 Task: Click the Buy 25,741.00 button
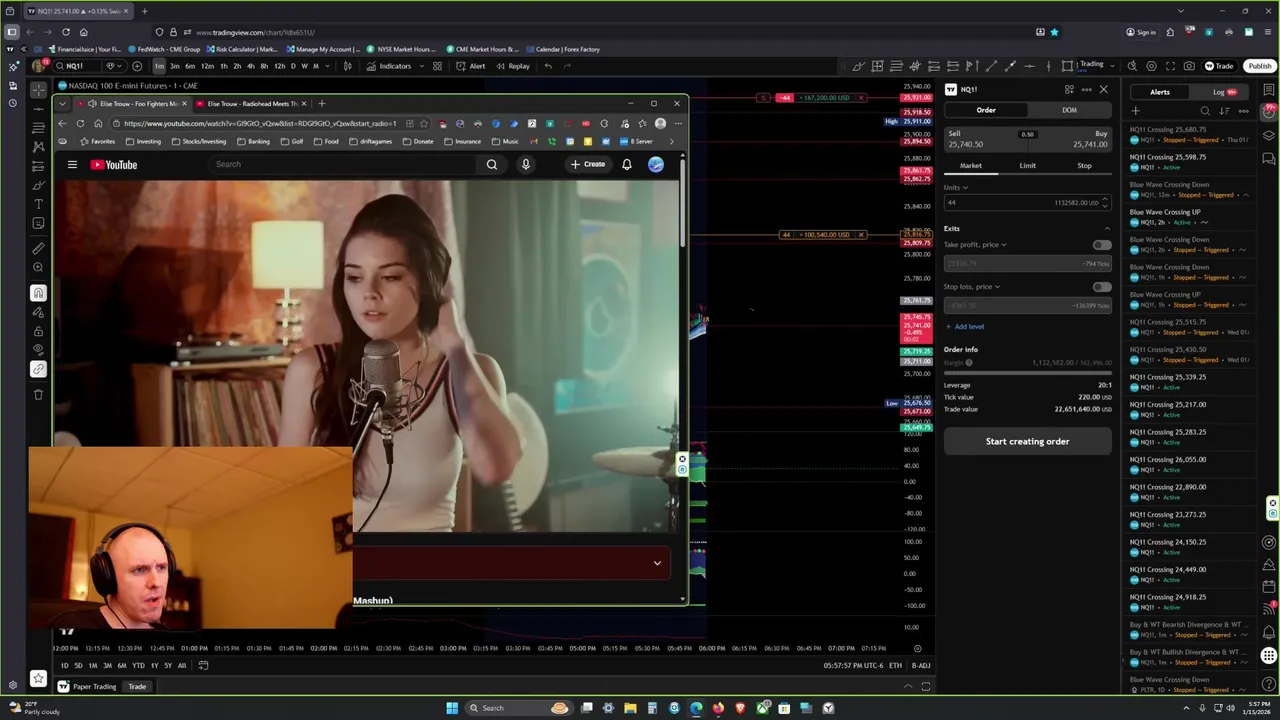coord(1071,139)
